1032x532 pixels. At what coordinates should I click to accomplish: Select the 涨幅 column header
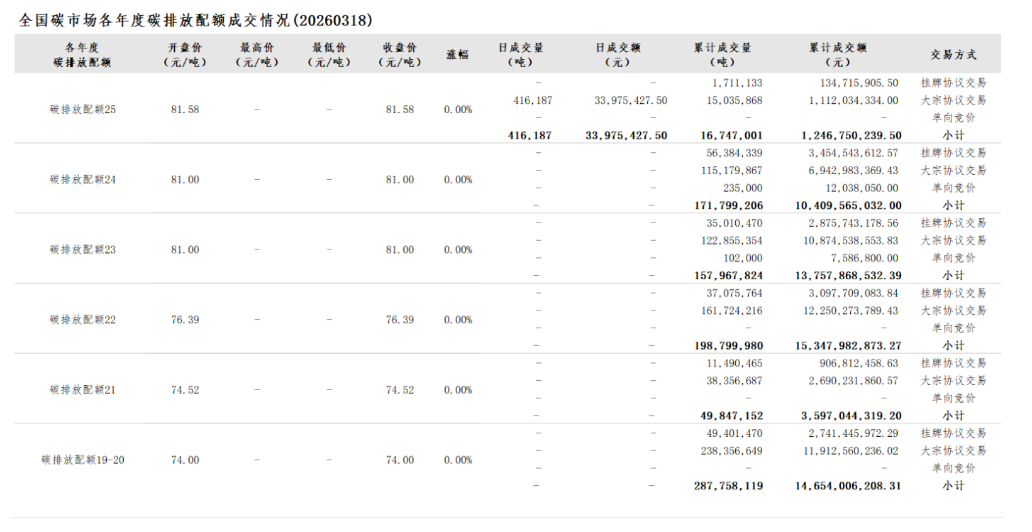457,54
